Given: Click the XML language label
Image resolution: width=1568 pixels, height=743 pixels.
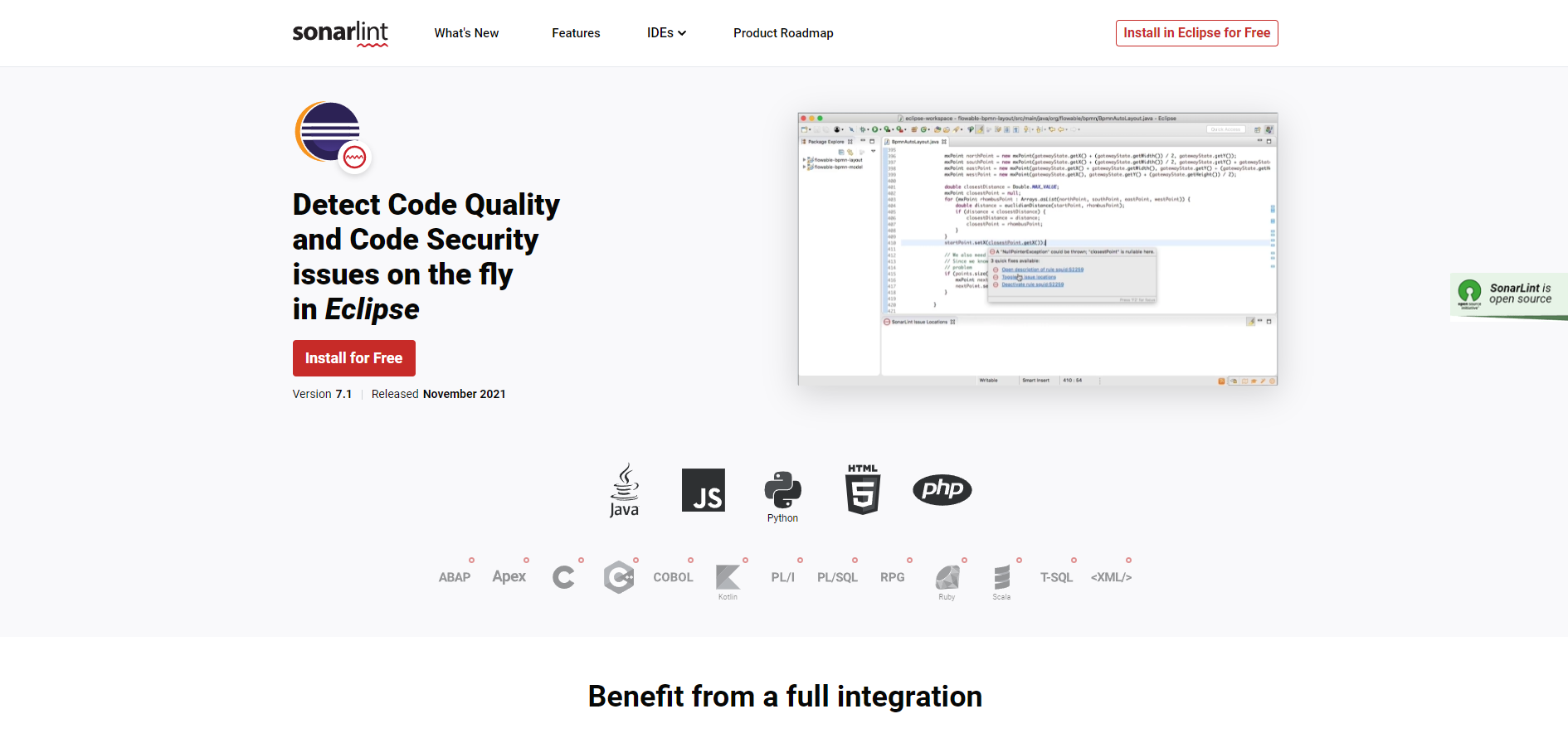Looking at the screenshot, I should tap(1111, 577).
